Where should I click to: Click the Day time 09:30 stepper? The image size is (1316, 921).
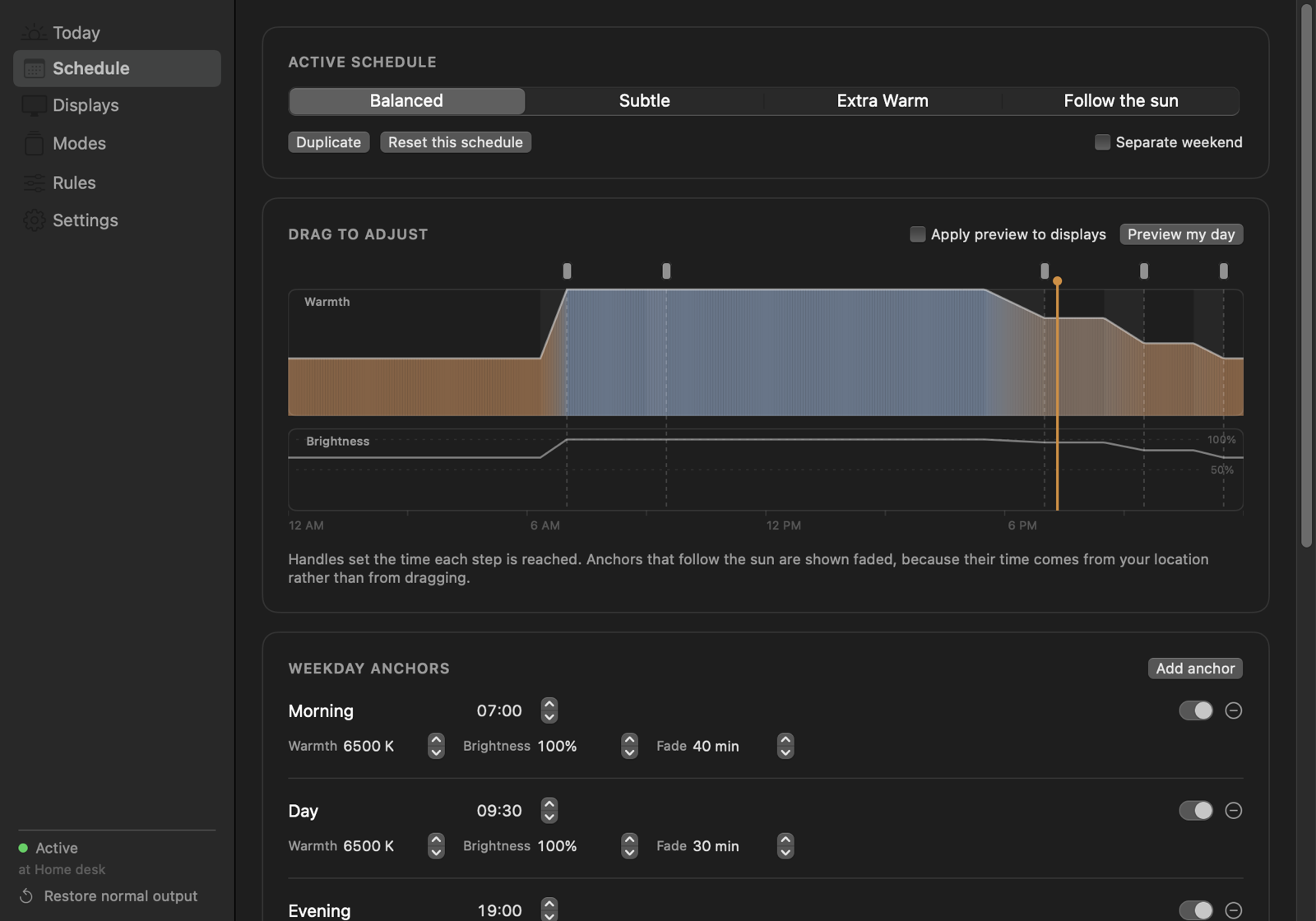click(x=549, y=811)
